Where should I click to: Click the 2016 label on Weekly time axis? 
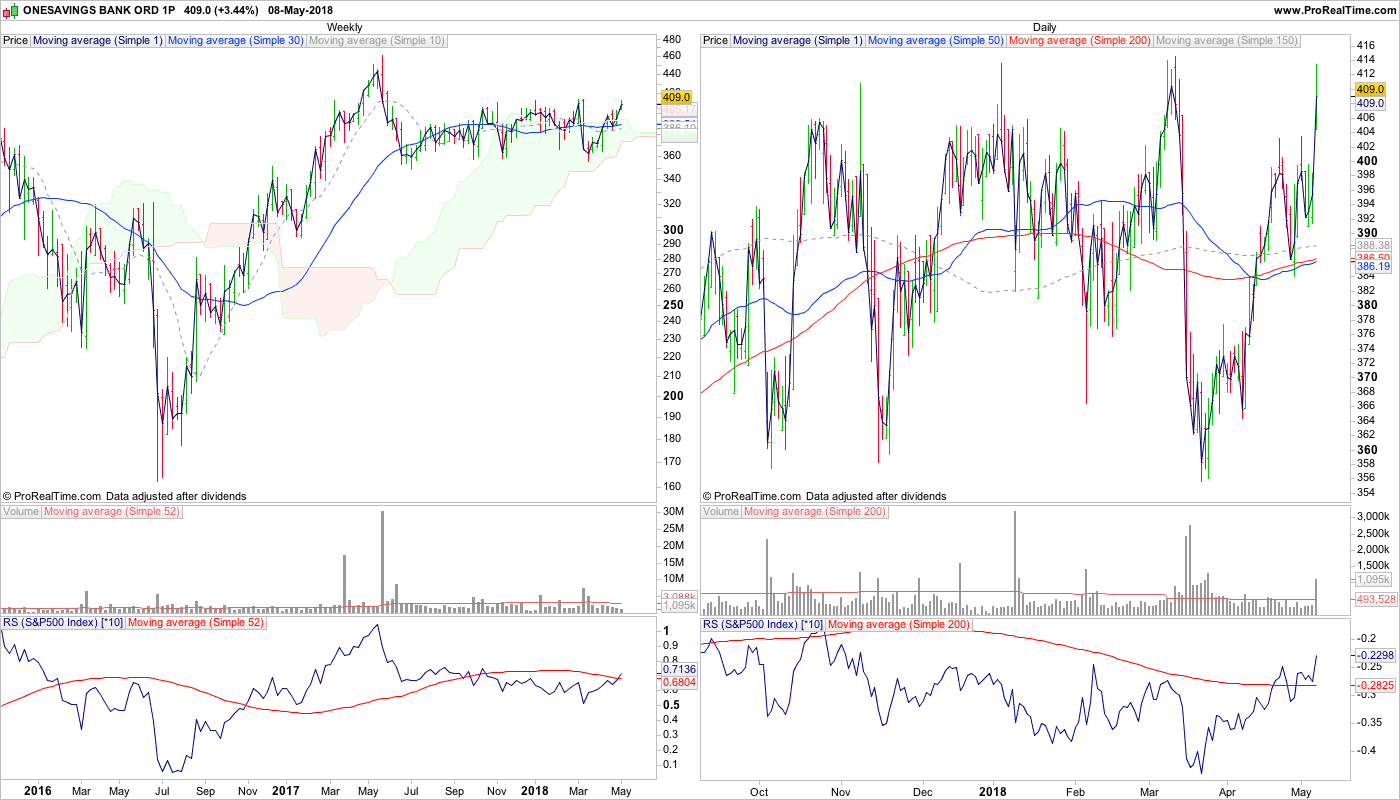[37, 791]
